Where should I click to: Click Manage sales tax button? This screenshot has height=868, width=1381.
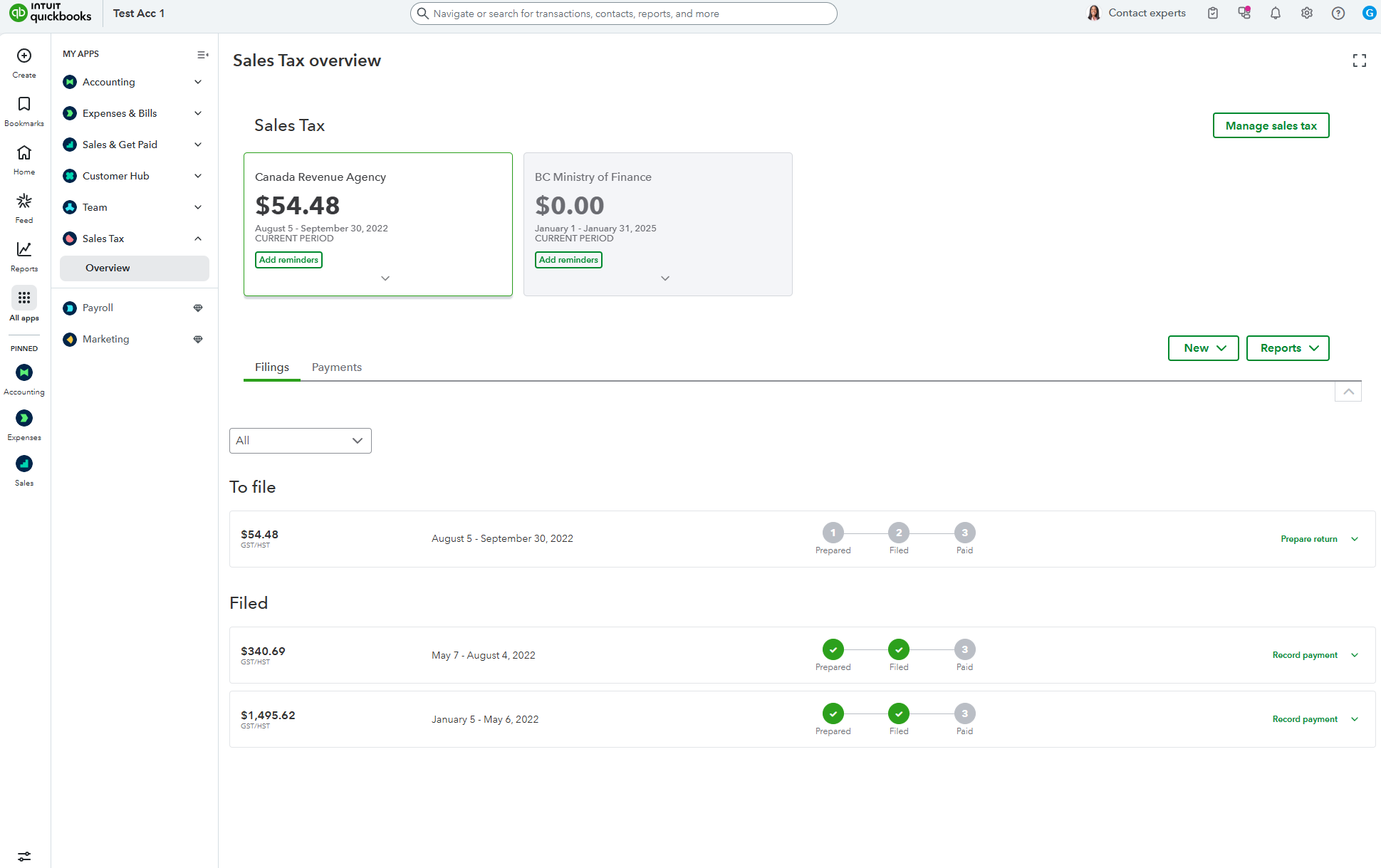pos(1271,126)
